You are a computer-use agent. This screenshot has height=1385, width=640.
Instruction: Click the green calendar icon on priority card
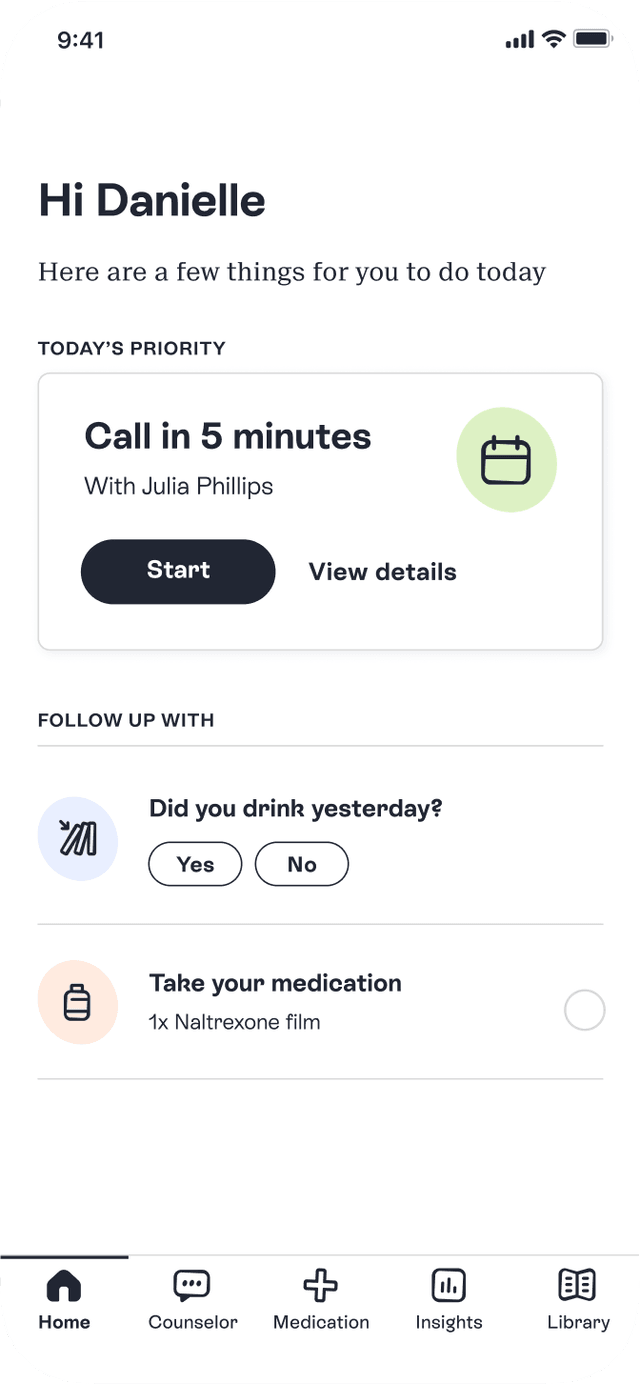point(507,459)
